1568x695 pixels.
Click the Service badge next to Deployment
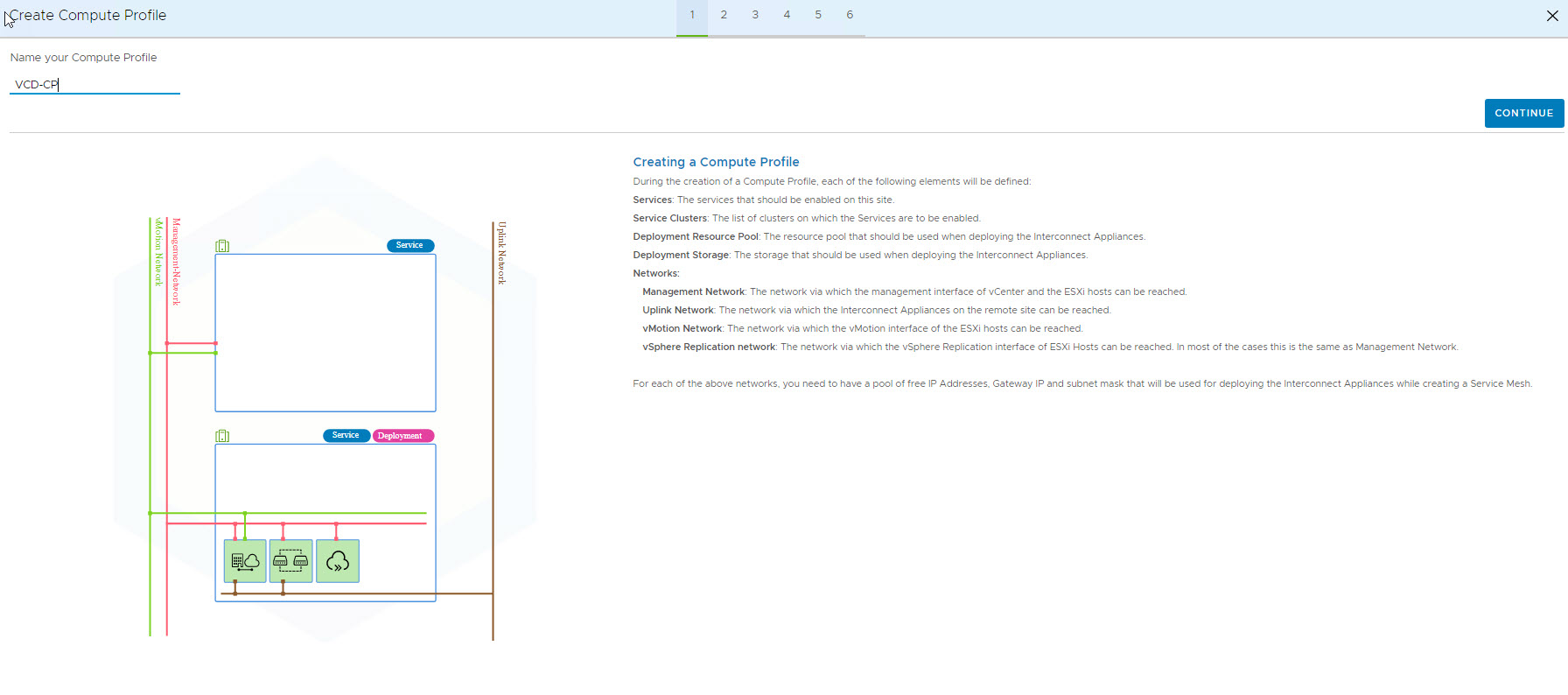pos(346,436)
